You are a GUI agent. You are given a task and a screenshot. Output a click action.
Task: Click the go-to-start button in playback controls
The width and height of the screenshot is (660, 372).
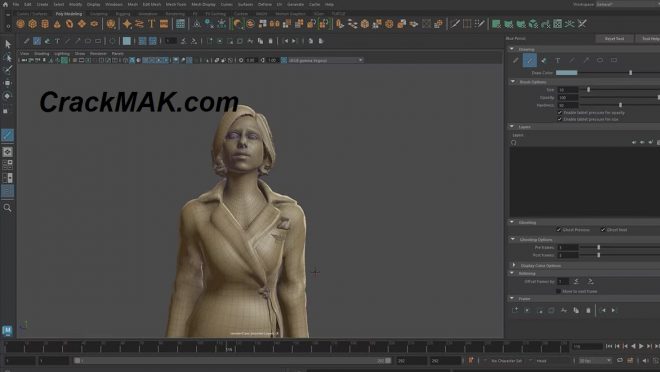[x=609, y=346]
